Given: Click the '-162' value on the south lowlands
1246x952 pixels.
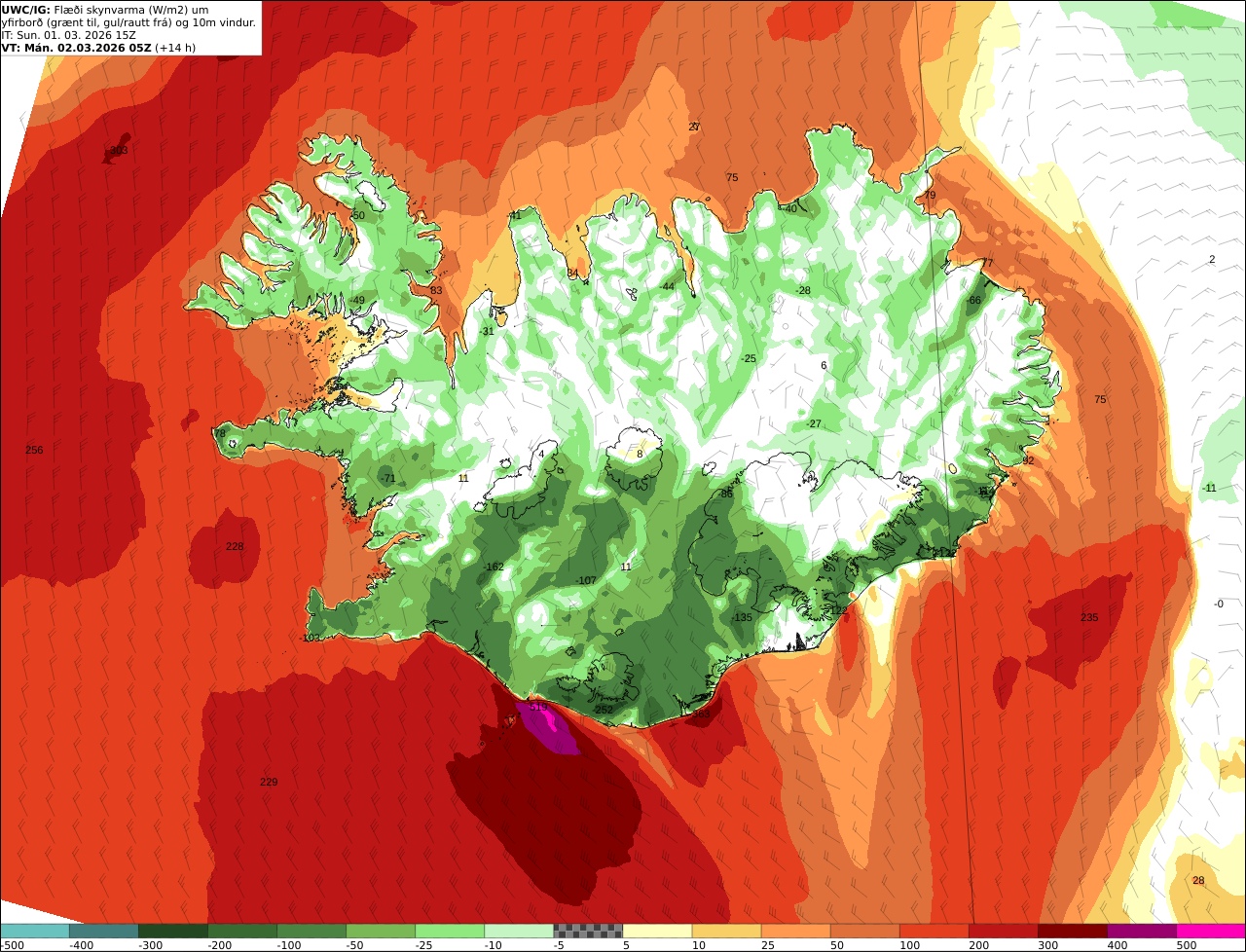Looking at the screenshot, I should 494,567.
